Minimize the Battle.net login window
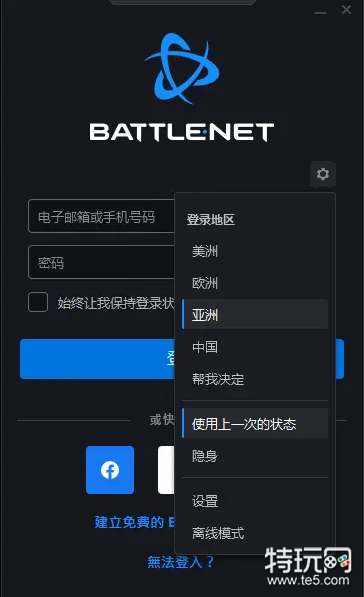Screen dimensions: 364x597 point(321,11)
